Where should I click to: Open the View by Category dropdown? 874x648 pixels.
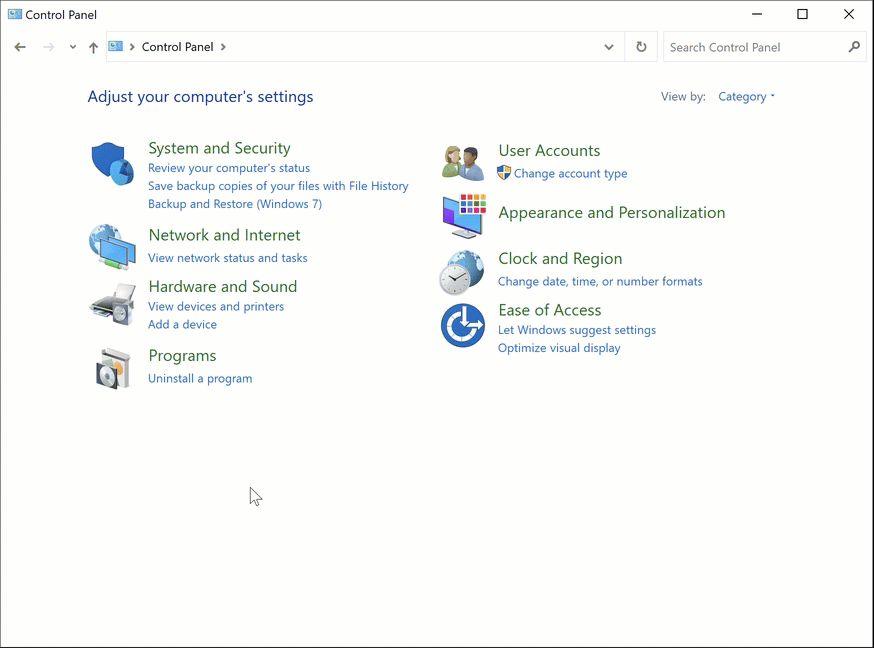[746, 97]
